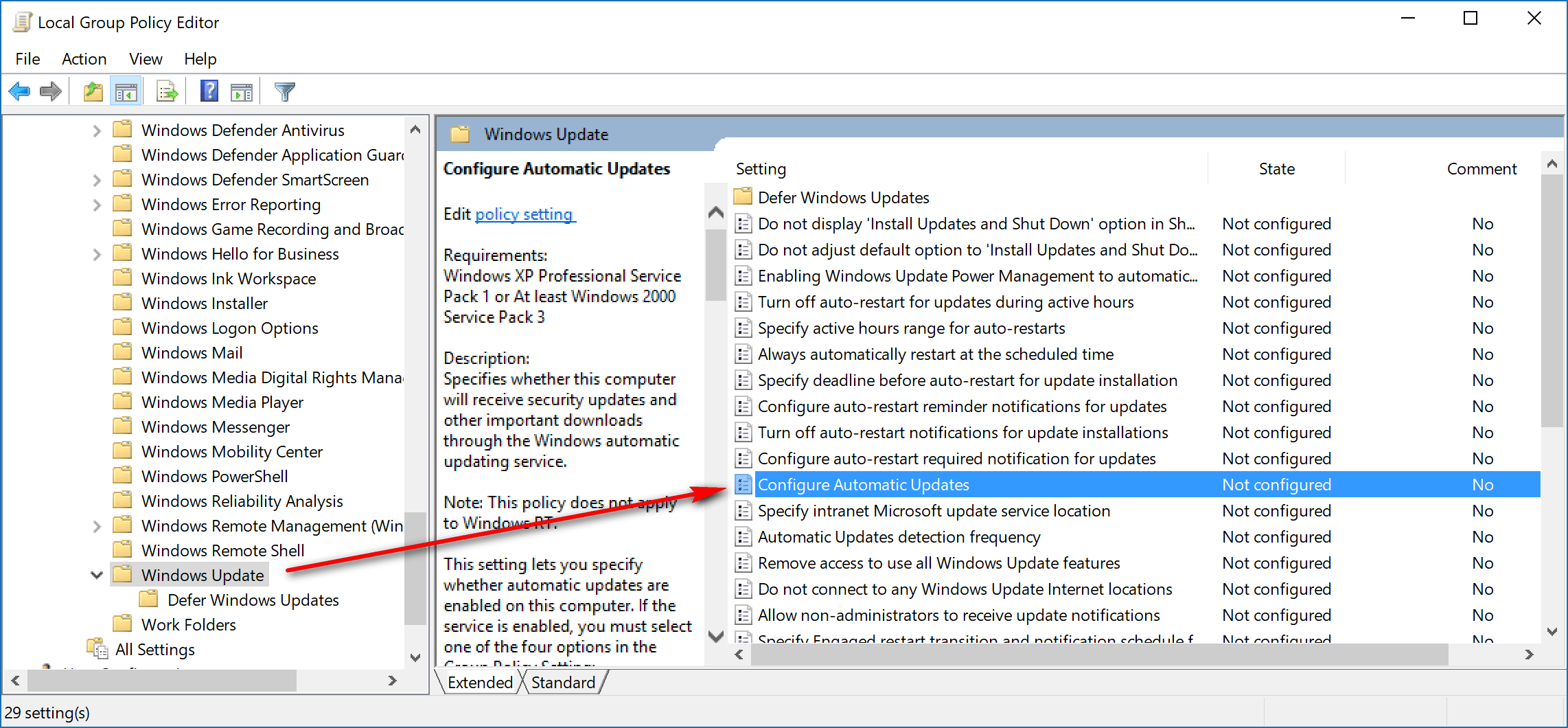Click the Local Group Policy Editor title icon
Image resolution: width=1568 pixels, height=728 pixels.
tap(22, 22)
